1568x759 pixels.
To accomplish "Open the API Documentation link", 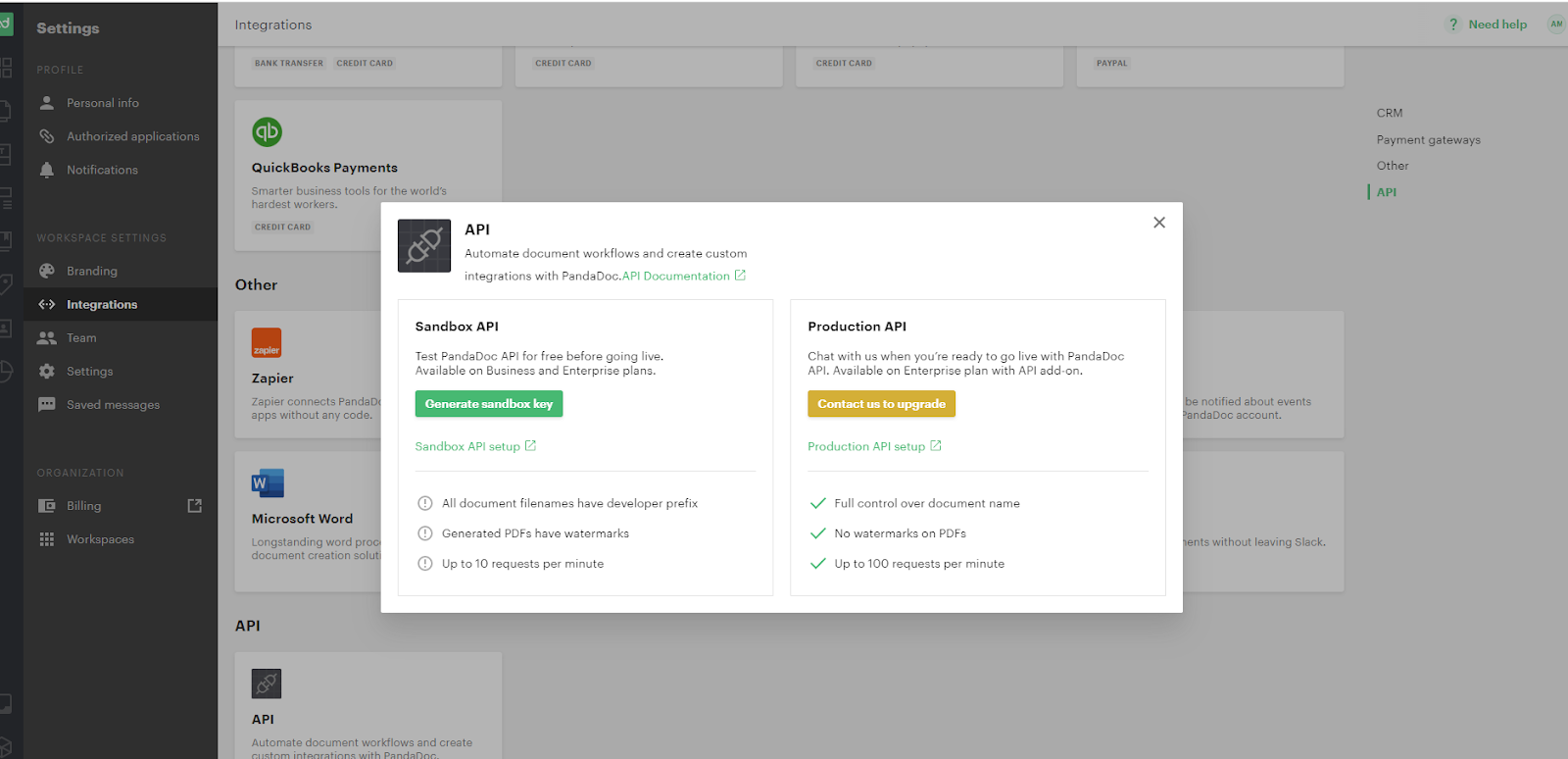I will click(676, 277).
